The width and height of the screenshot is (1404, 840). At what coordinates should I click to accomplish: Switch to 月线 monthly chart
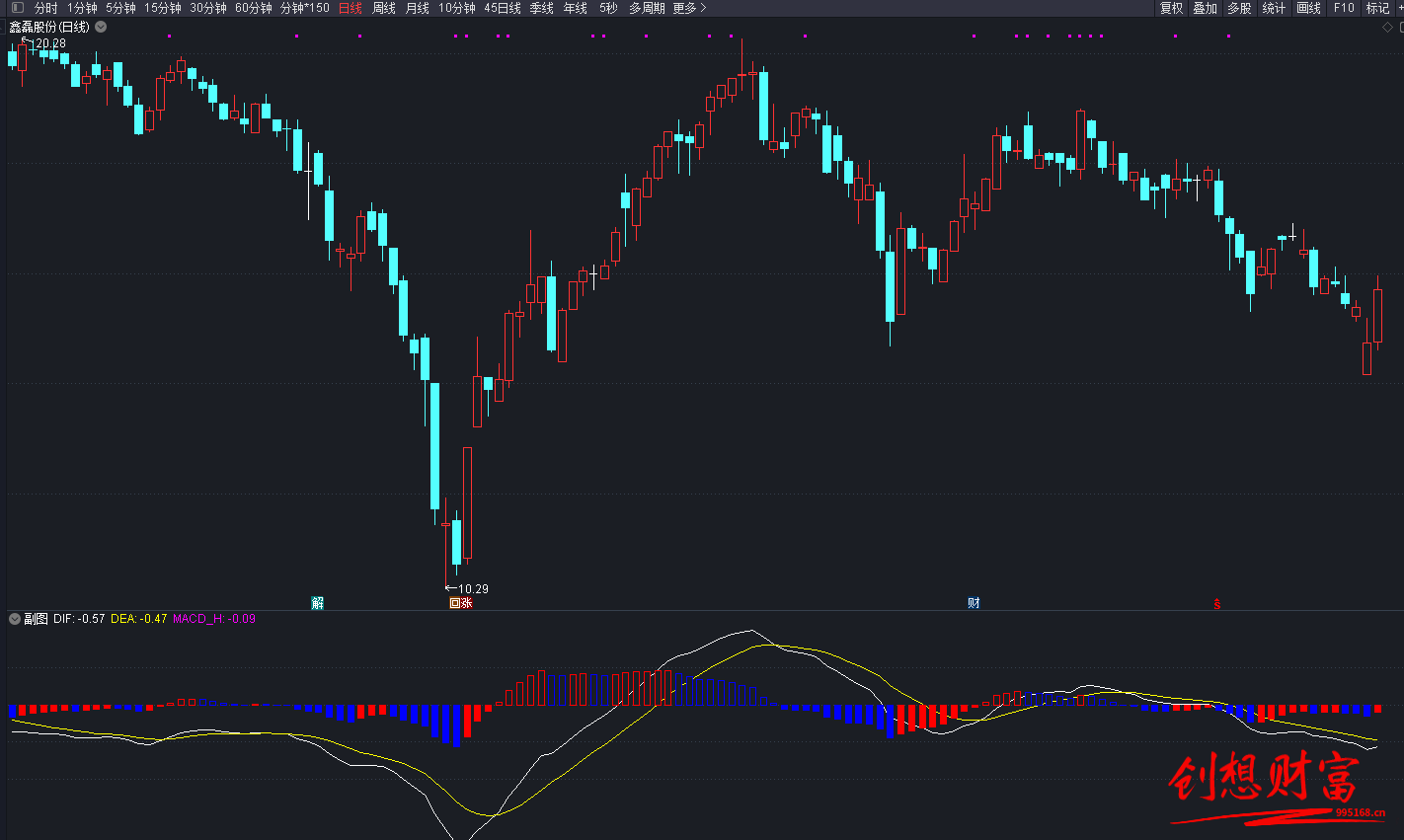tap(418, 8)
